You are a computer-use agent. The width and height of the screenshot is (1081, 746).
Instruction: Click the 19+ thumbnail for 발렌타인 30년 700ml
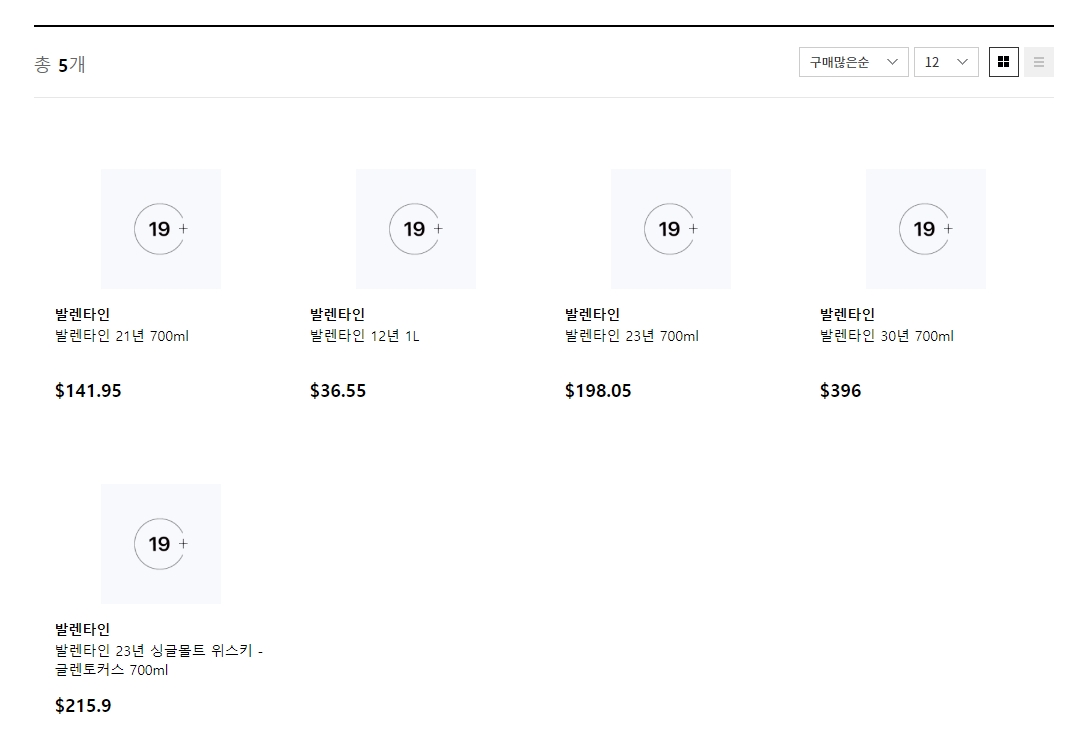(x=926, y=229)
